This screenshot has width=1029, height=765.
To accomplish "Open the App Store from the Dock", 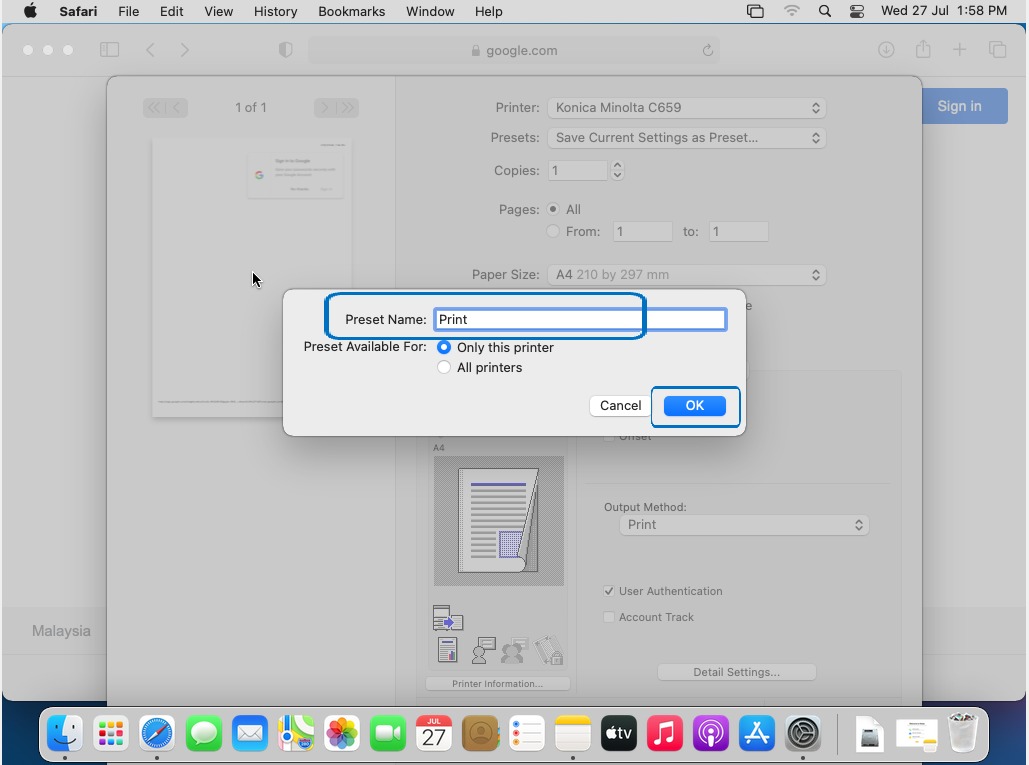I will (x=757, y=735).
